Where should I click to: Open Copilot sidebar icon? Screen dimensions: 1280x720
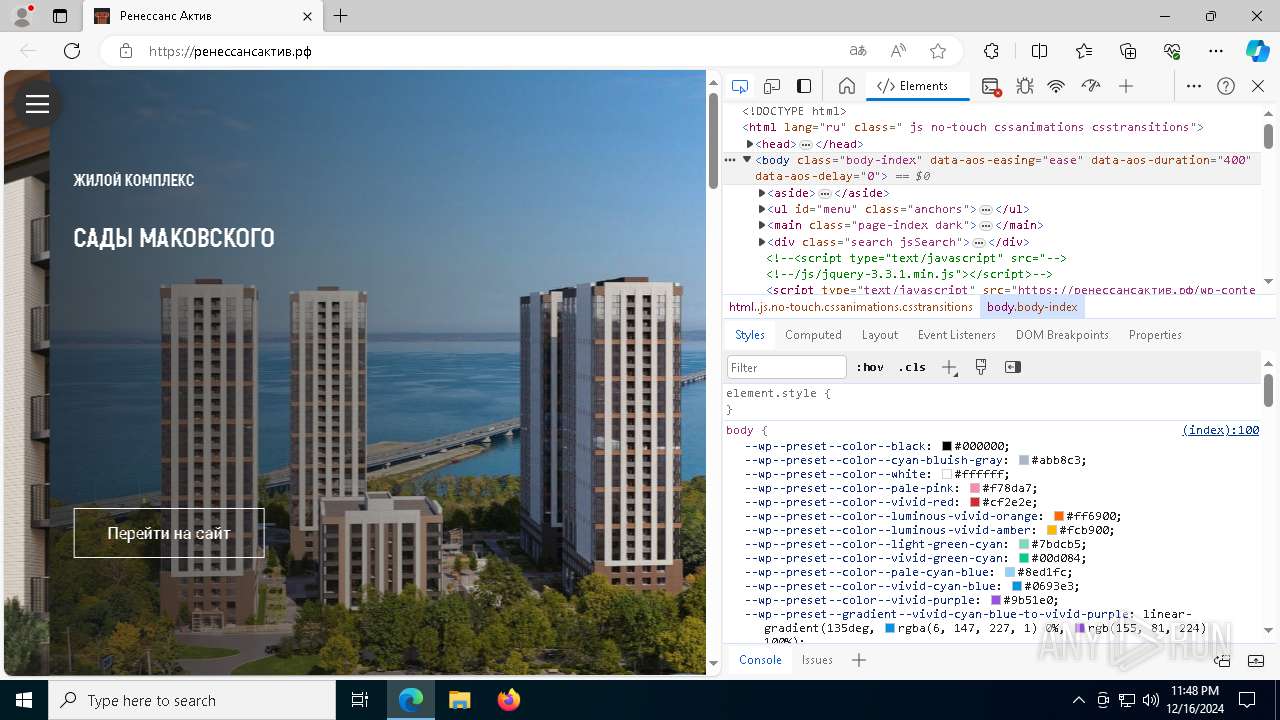pos(1257,51)
